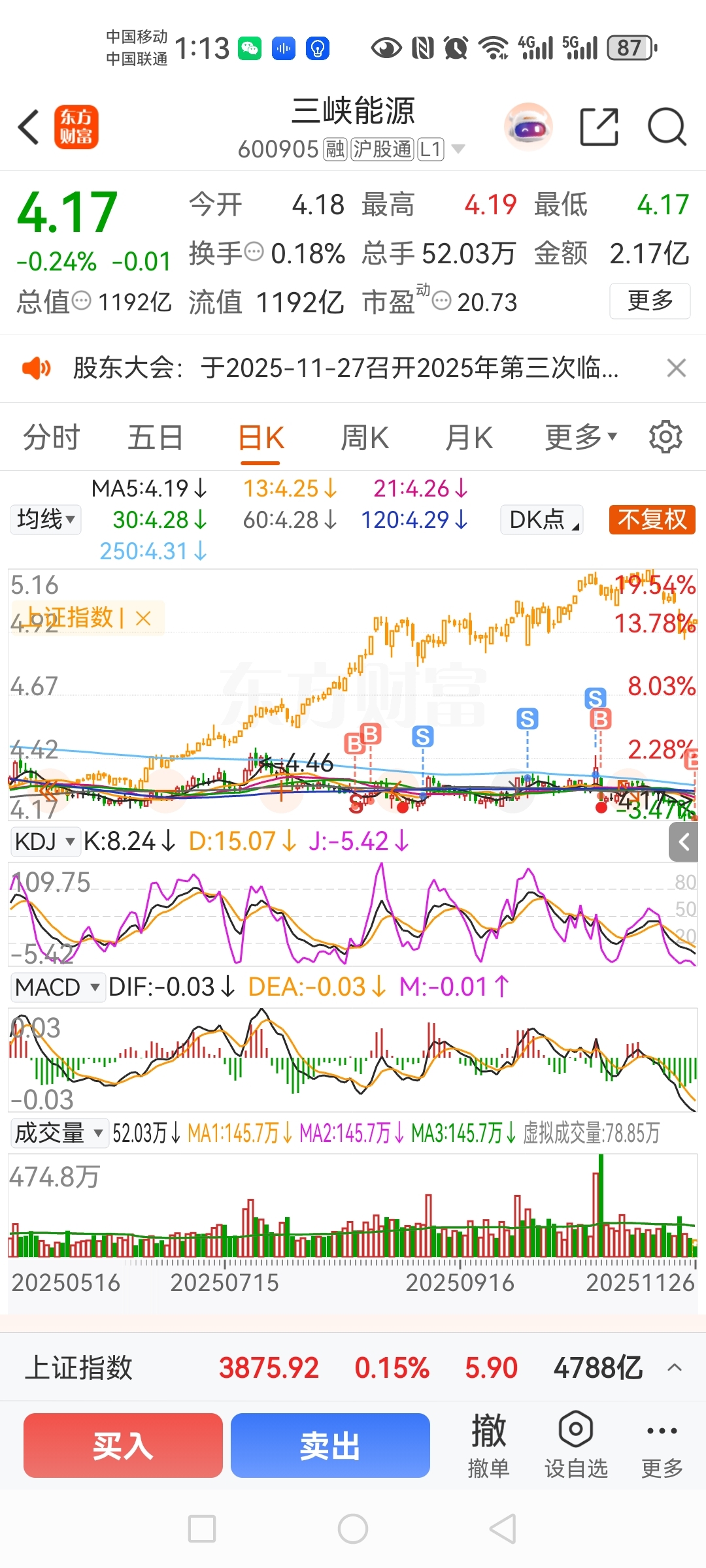Tap the top S sell marker

click(x=595, y=698)
